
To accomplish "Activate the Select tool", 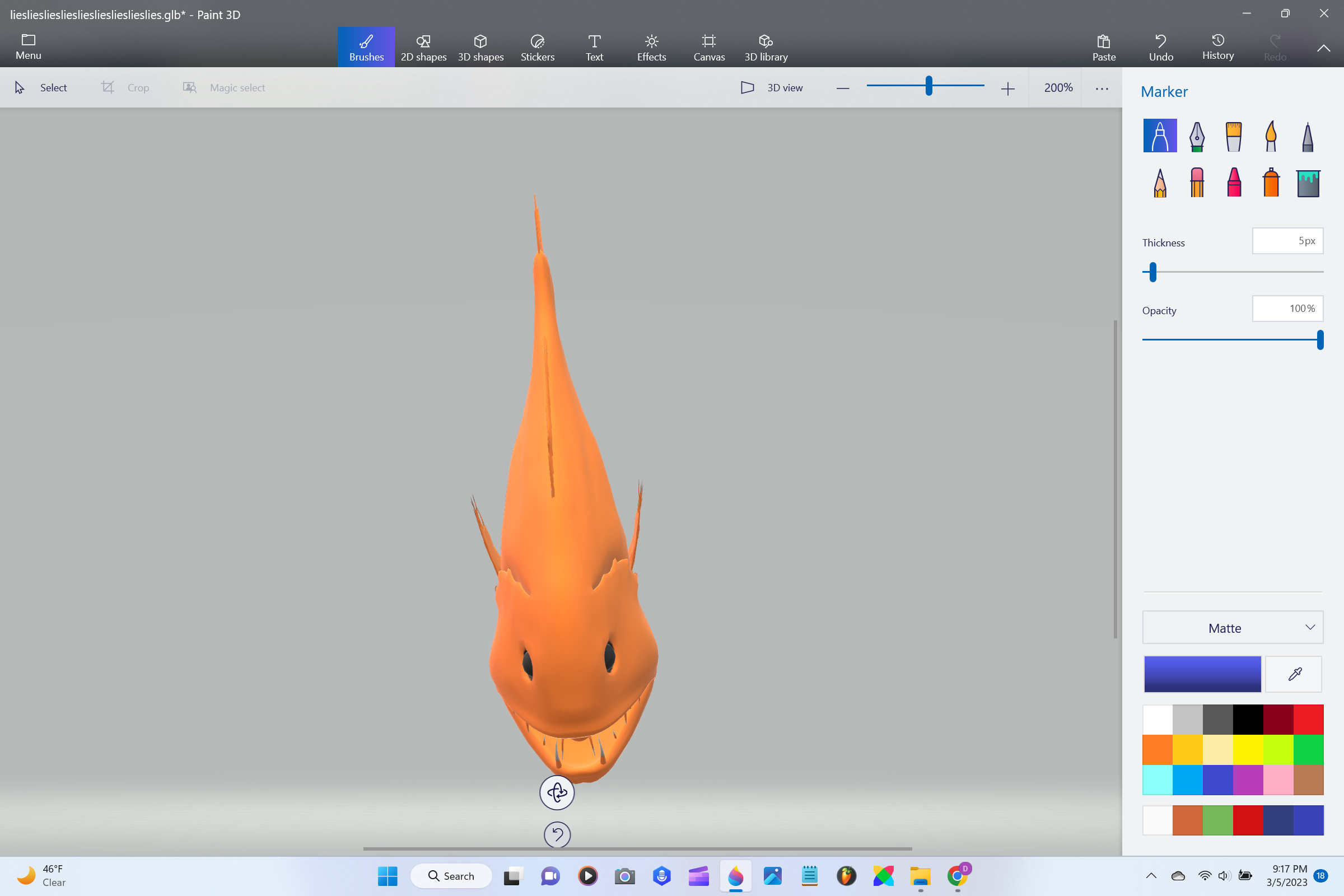I will click(x=41, y=87).
